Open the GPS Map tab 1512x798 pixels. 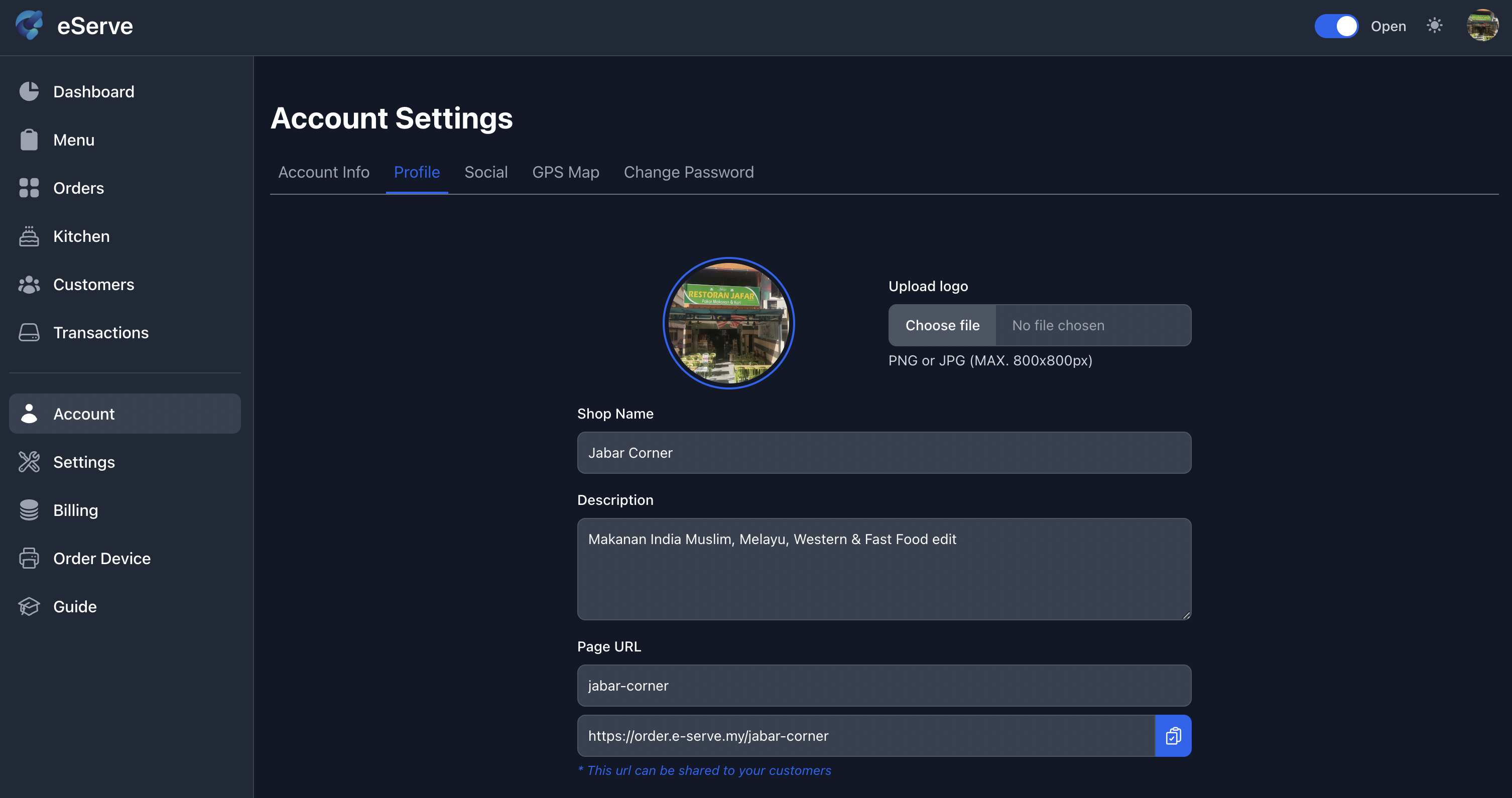pyautogui.click(x=566, y=172)
